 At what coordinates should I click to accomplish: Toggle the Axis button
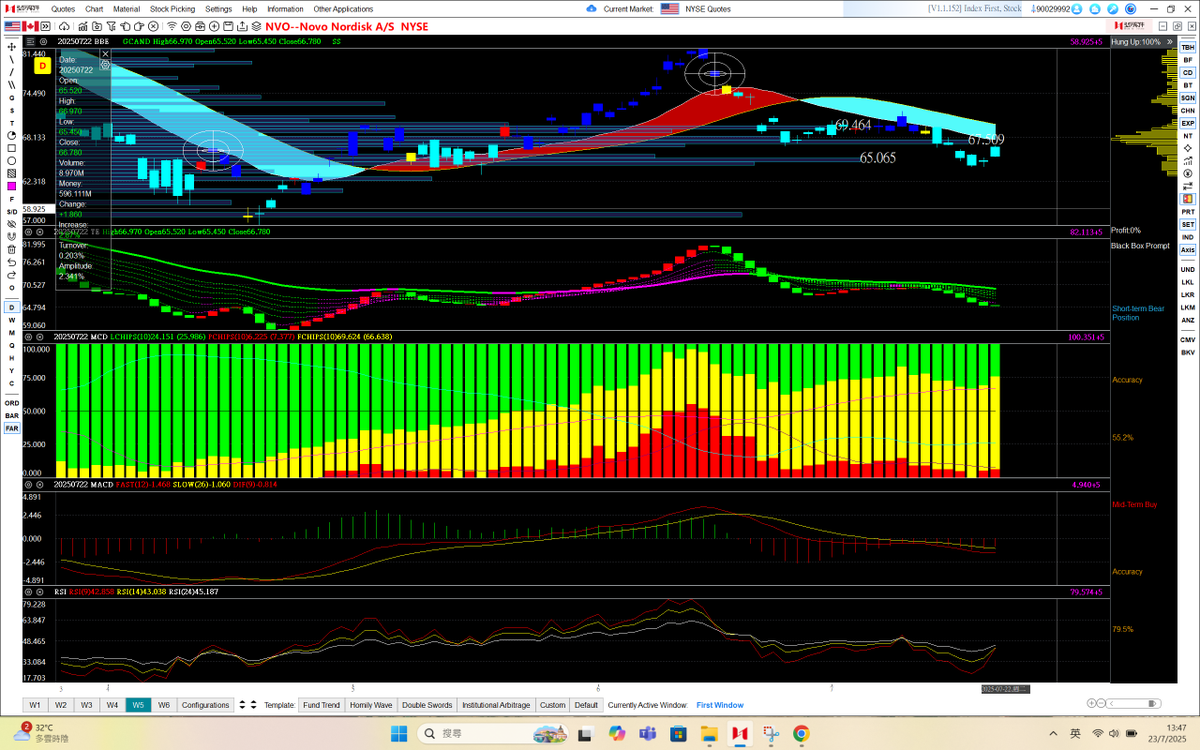tap(1187, 250)
